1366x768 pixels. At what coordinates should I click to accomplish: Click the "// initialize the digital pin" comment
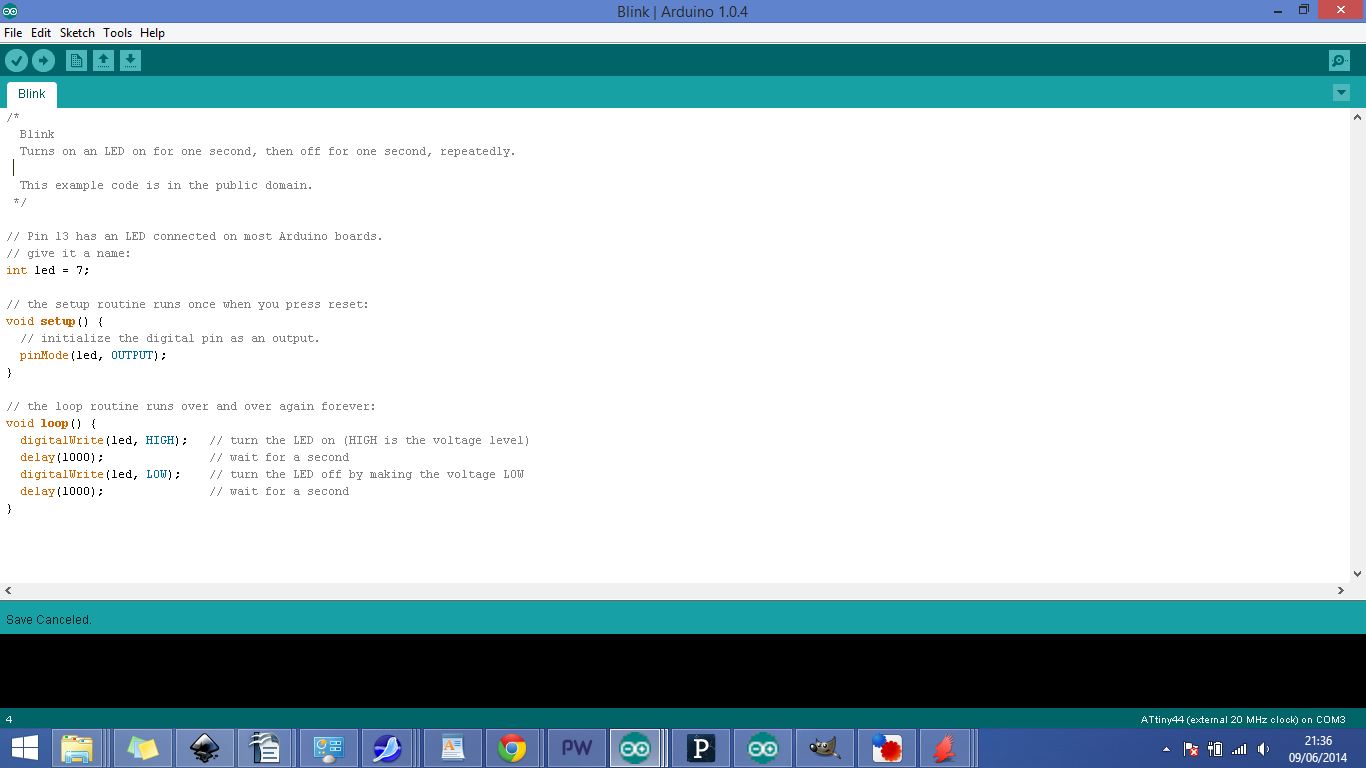click(170, 338)
